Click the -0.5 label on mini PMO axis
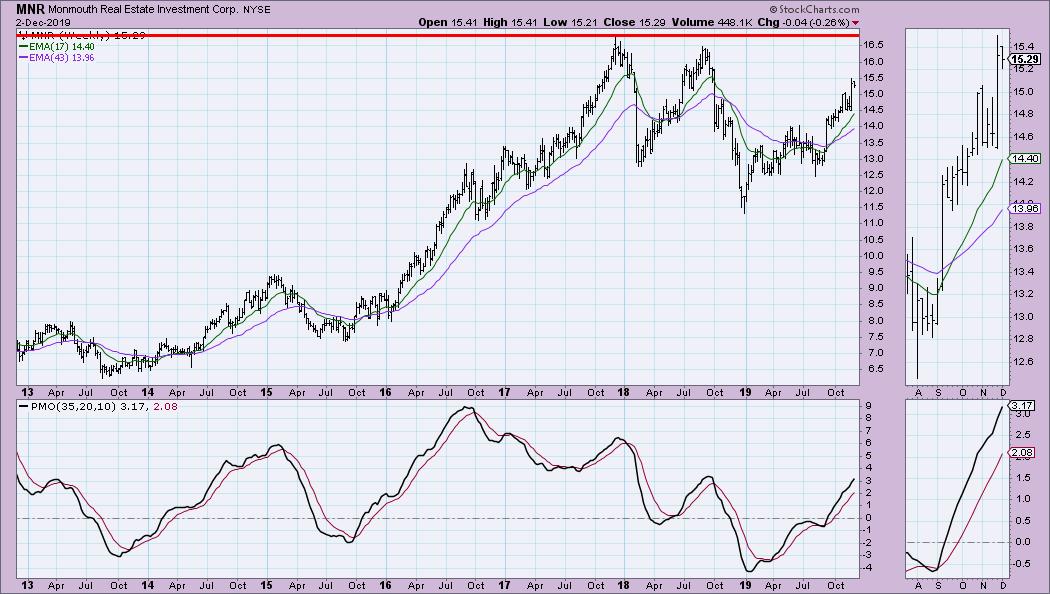The height and width of the screenshot is (594, 1050). [x=1021, y=563]
